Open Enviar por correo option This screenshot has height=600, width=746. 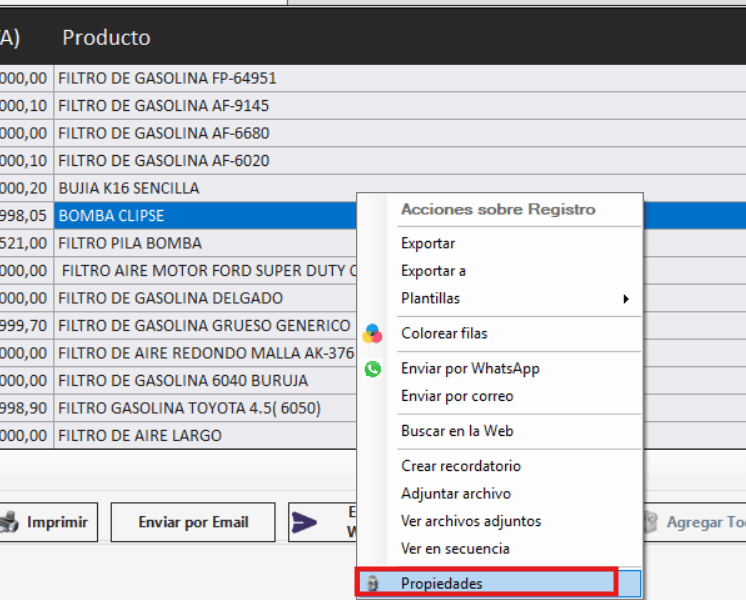click(457, 396)
